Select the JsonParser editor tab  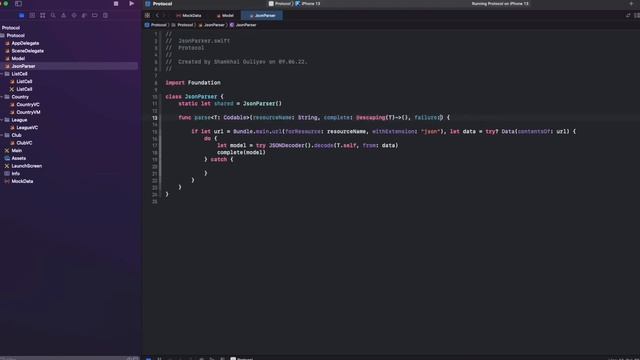pyautogui.click(x=262, y=16)
